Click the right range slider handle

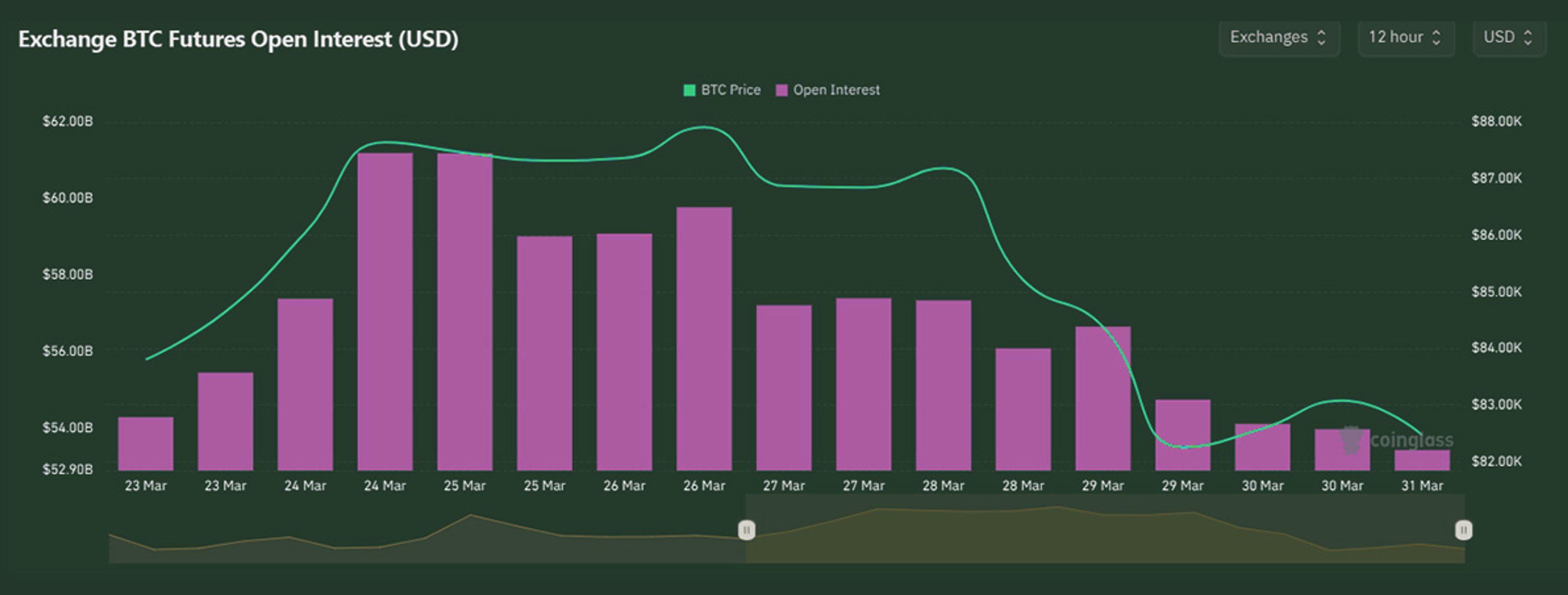coord(1463,530)
